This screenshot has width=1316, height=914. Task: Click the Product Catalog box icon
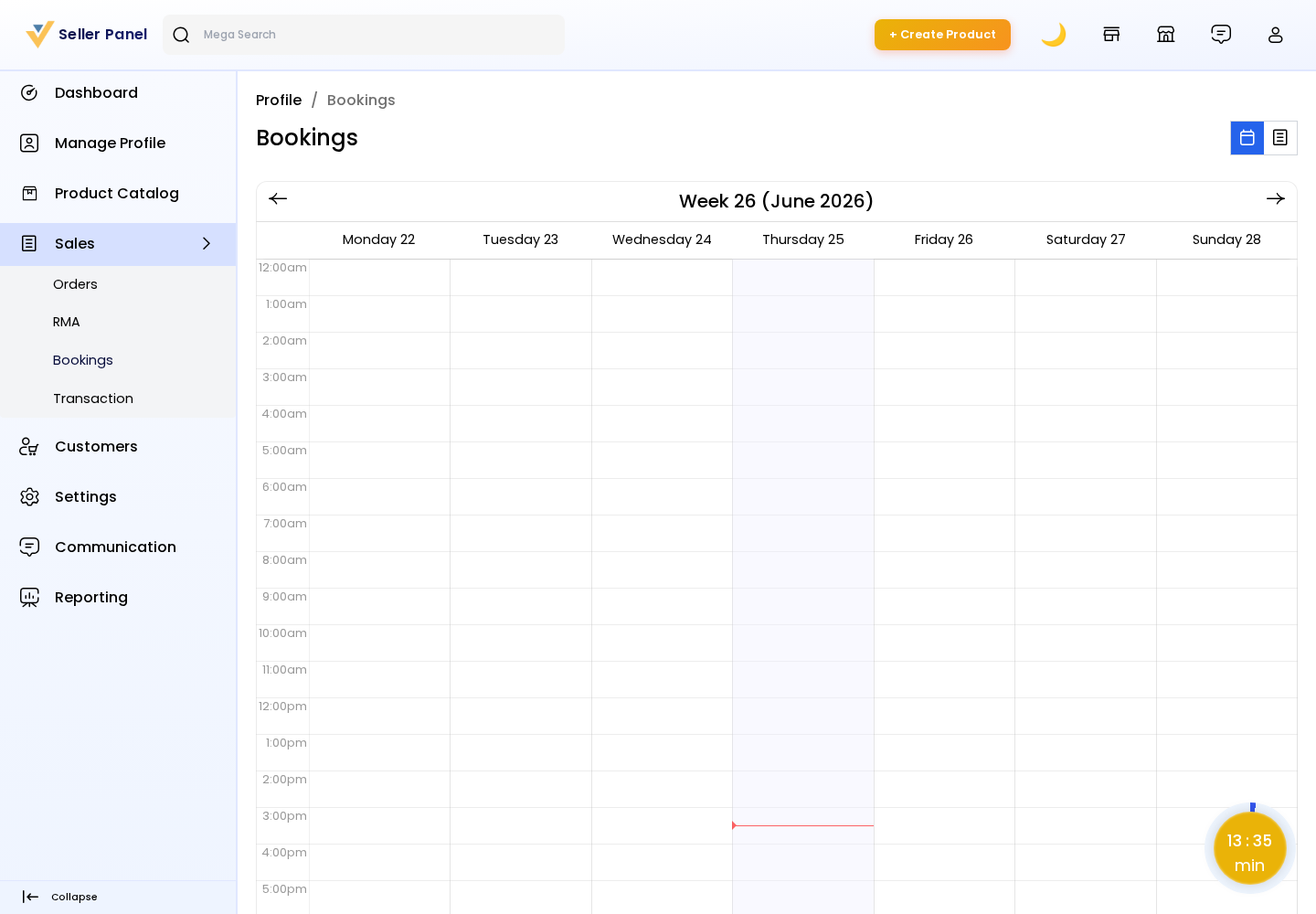pyautogui.click(x=29, y=194)
